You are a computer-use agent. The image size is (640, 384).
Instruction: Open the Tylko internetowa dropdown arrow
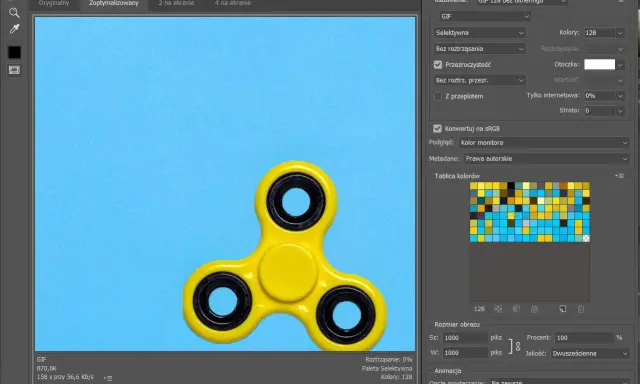[x=620, y=96]
